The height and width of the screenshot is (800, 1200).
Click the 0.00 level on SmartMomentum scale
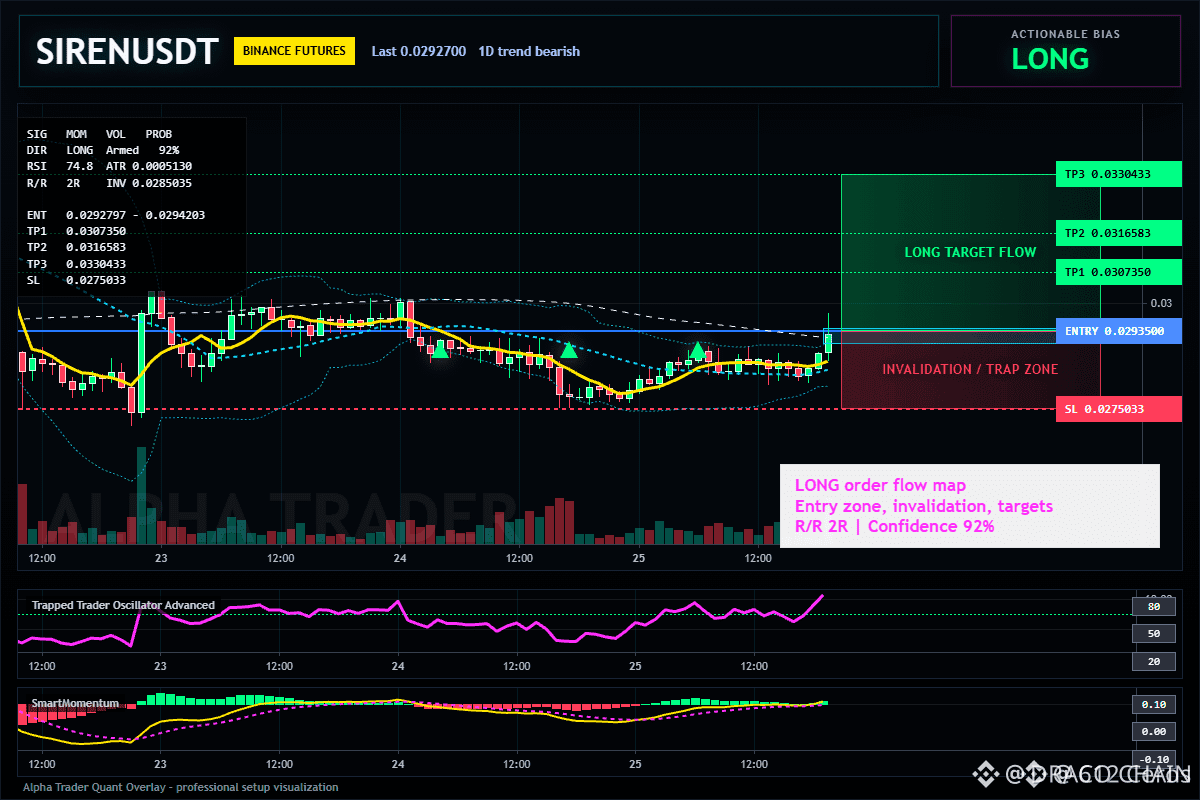pos(1153,732)
